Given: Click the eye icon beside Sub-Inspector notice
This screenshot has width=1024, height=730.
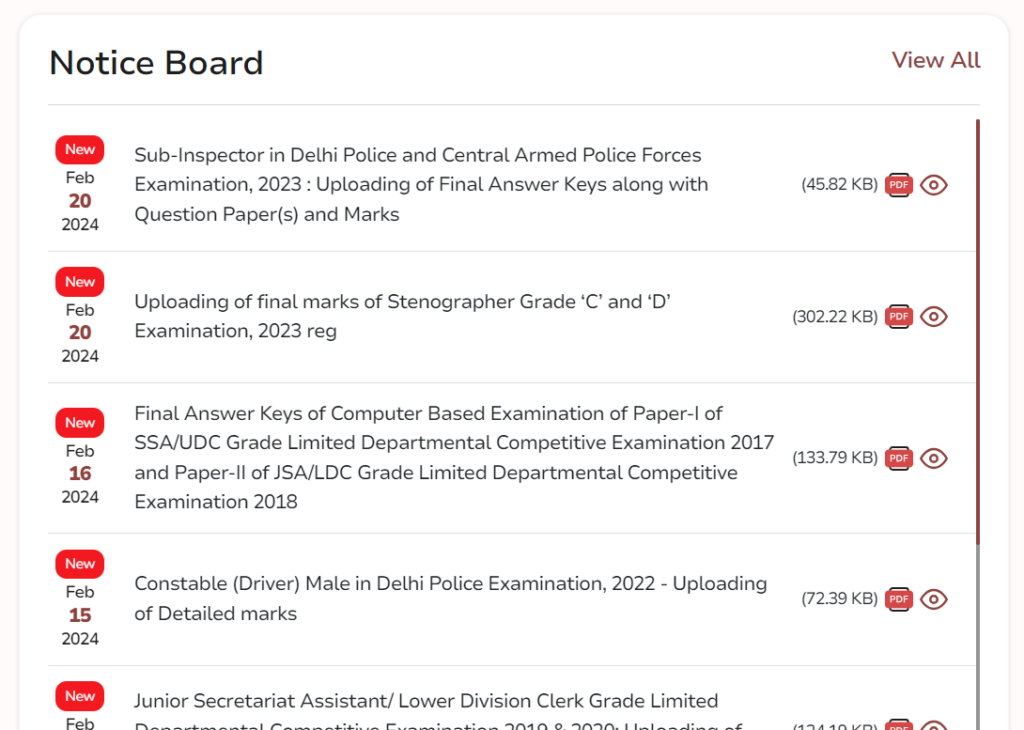Looking at the screenshot, I should pyautogui.click(x=933, y=185).
